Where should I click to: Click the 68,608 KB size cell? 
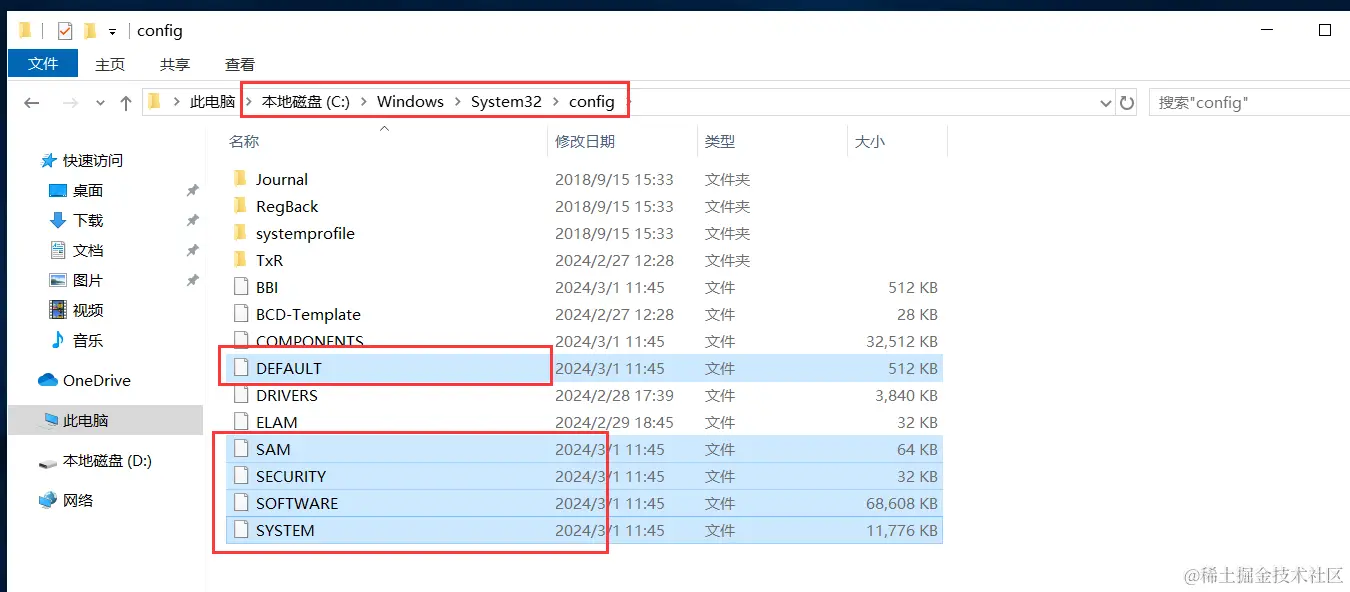click(902, 503)
